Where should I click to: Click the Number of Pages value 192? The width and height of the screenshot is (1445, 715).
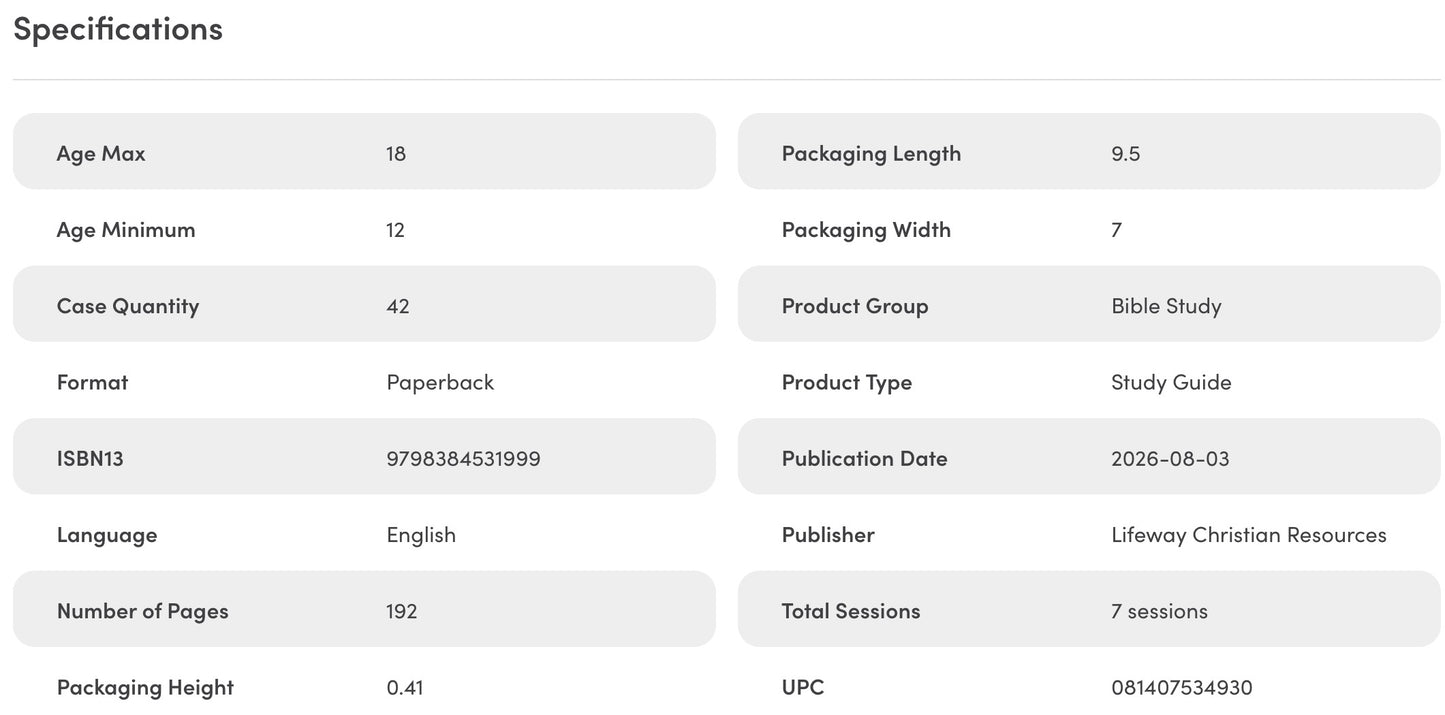click(402, 611)
